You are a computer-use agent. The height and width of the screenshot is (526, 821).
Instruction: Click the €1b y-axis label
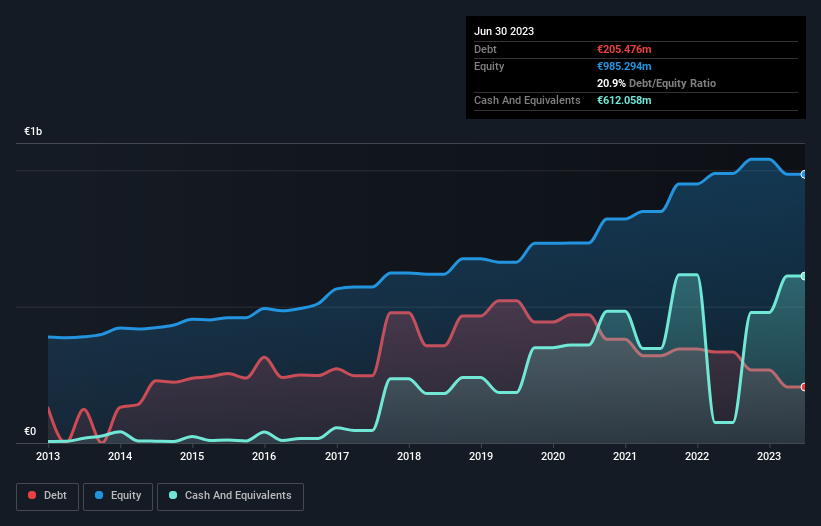[x=33, y=131]
